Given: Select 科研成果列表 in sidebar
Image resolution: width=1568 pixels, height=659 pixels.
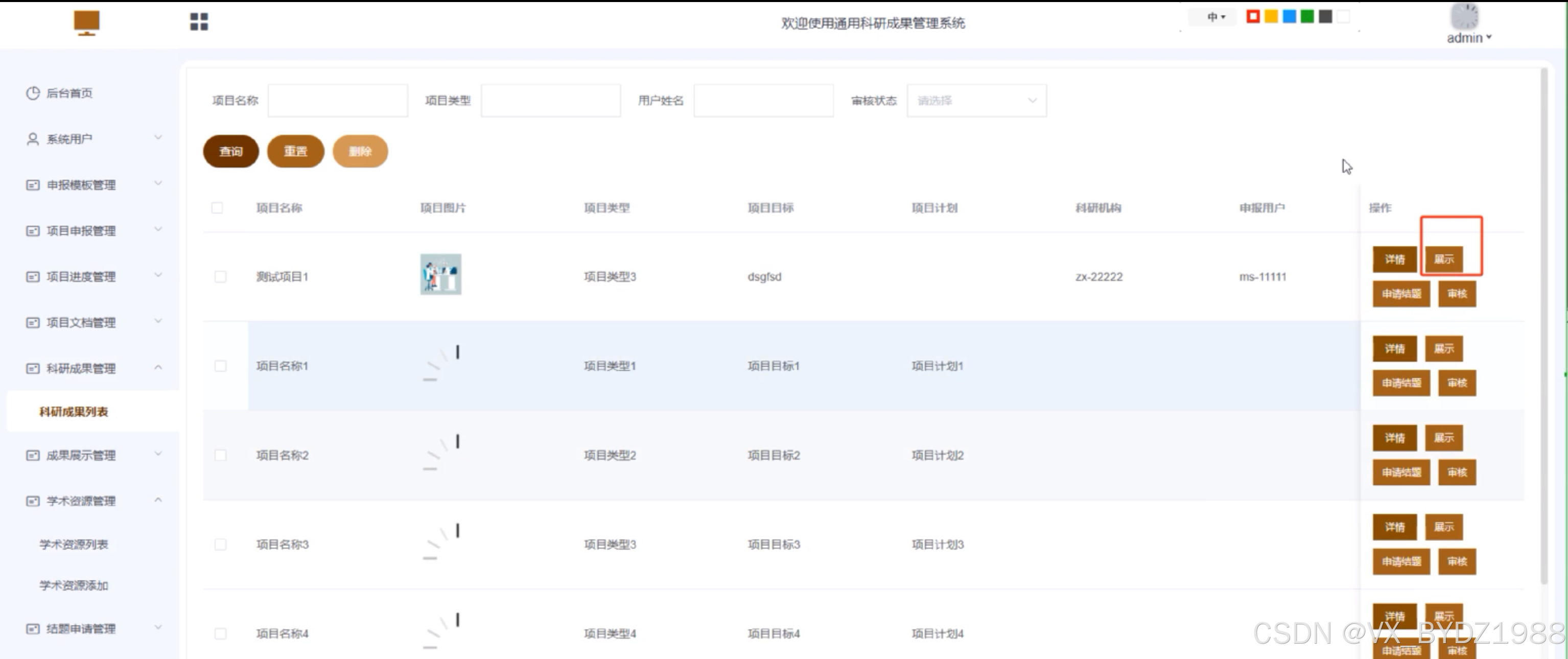Looking at the screenshot, I should click(x=74, y=412).
